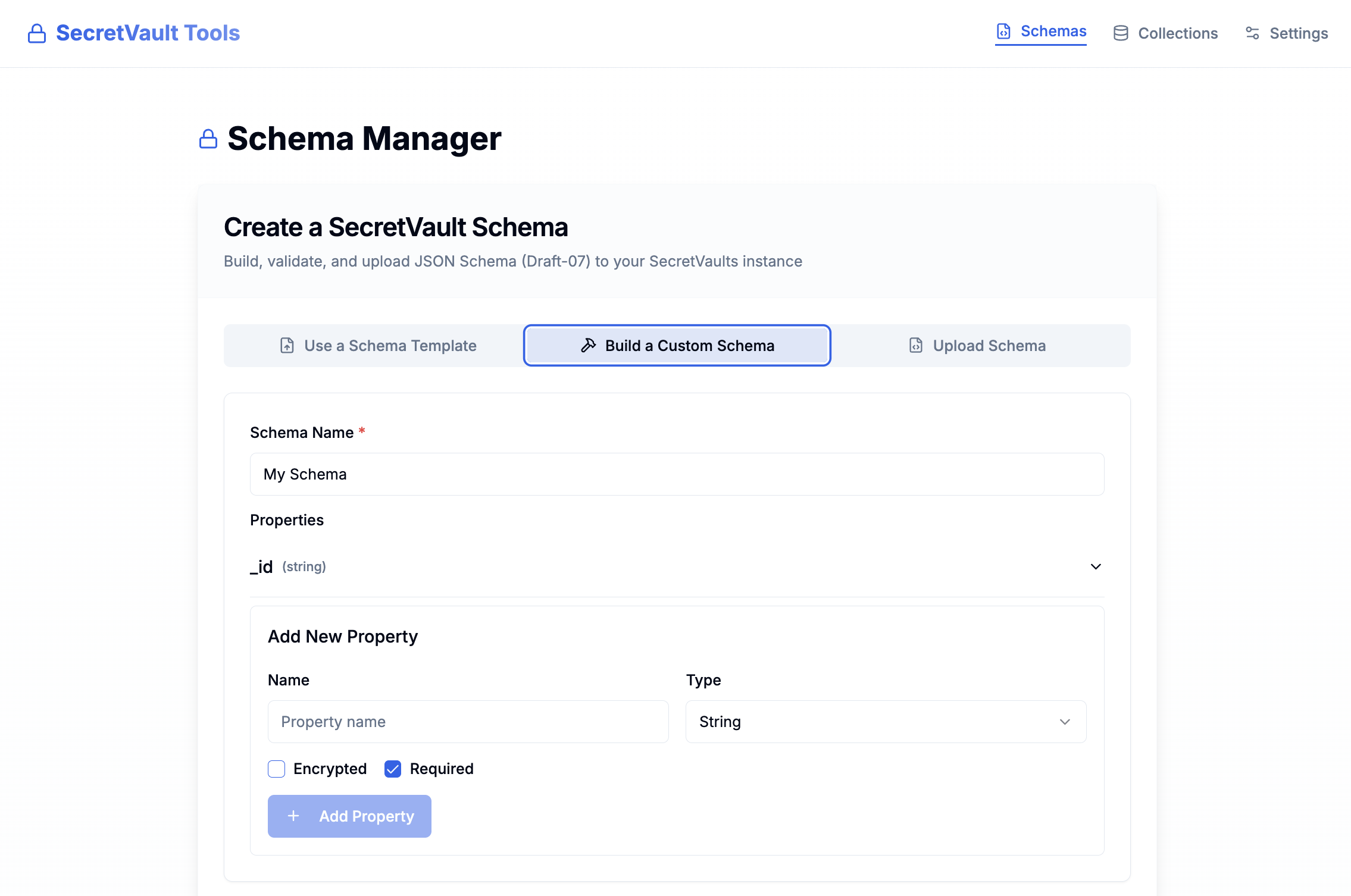The image size is (1351, 896).
Task: Uncheck the Required checkbox
Action: 393,769
